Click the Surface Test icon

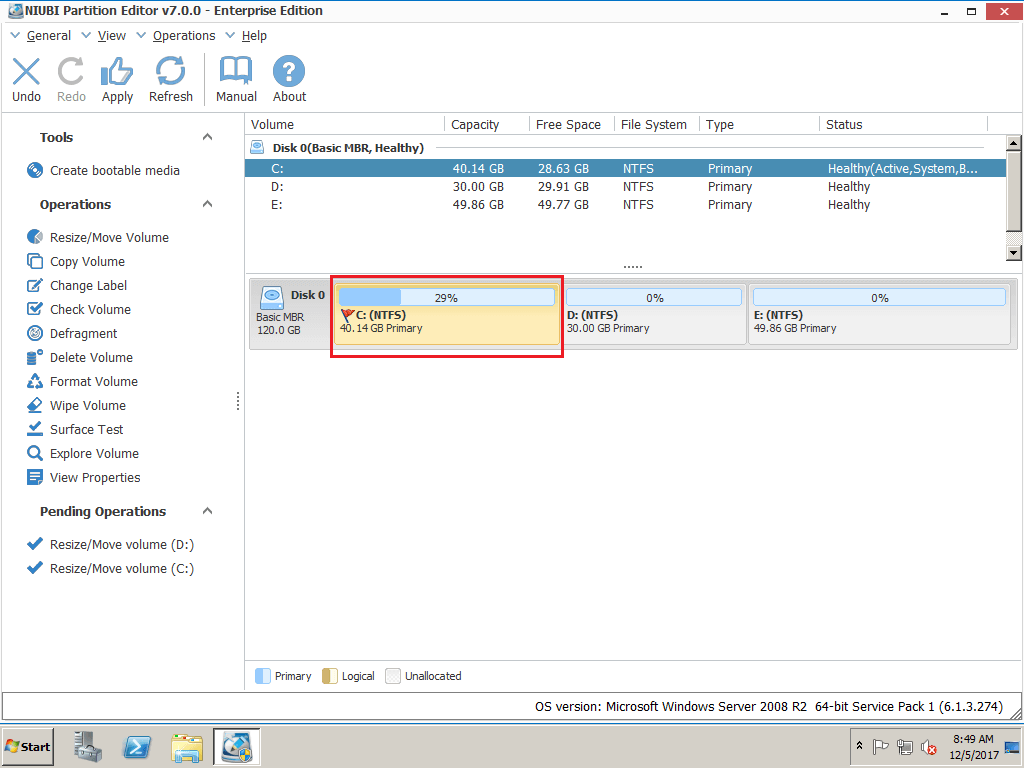(x=35, y=429)
